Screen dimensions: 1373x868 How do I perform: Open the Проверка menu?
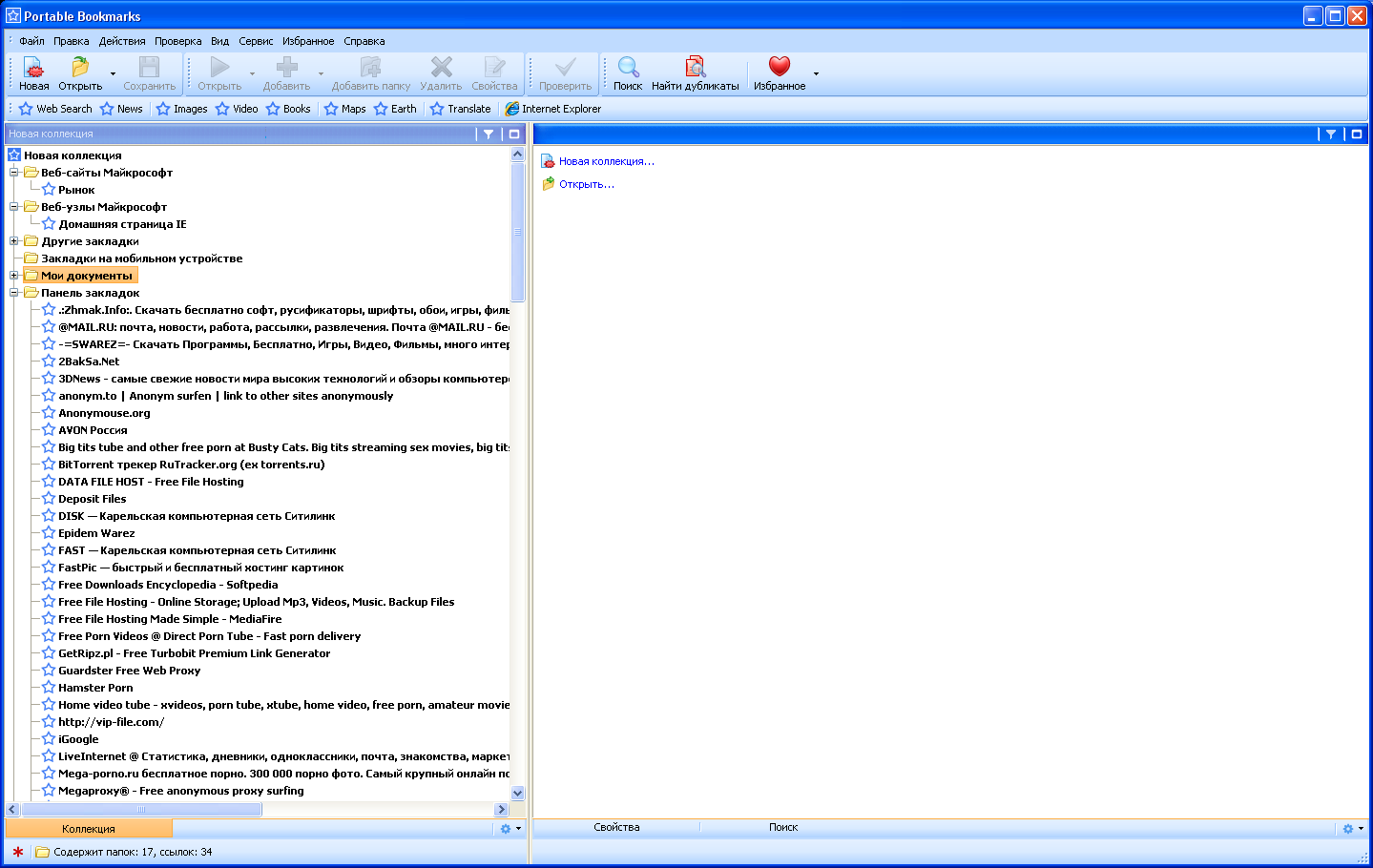178,41
